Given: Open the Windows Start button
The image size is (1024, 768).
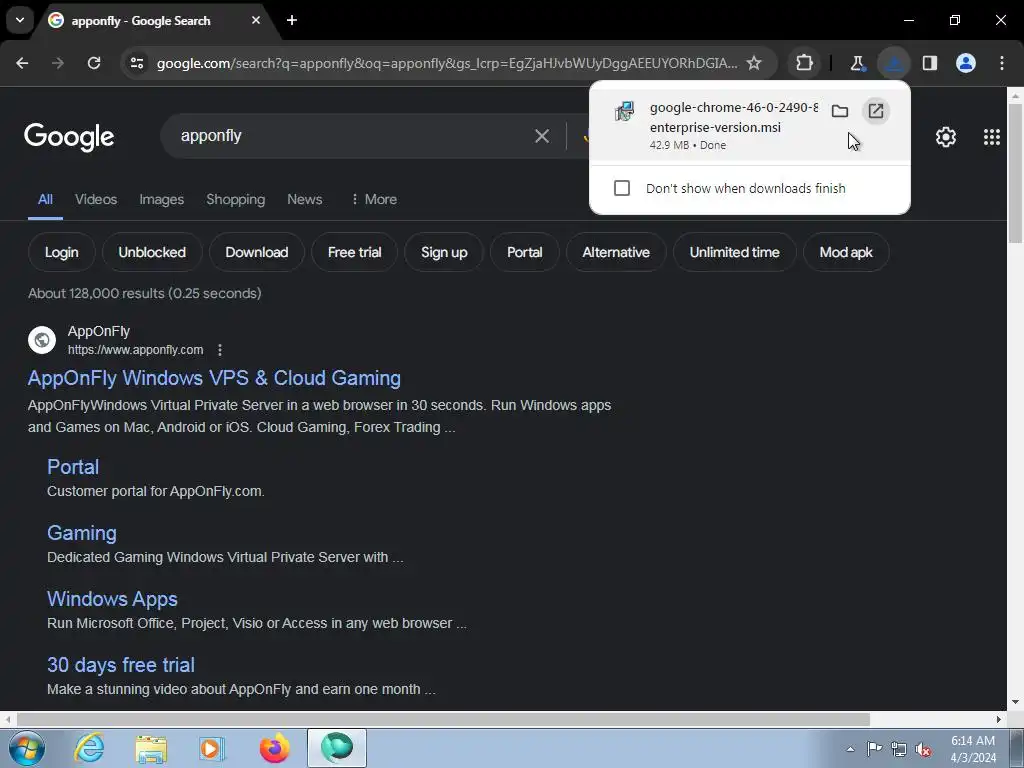Looking at the screenshot, I should (x=27, y=748).
